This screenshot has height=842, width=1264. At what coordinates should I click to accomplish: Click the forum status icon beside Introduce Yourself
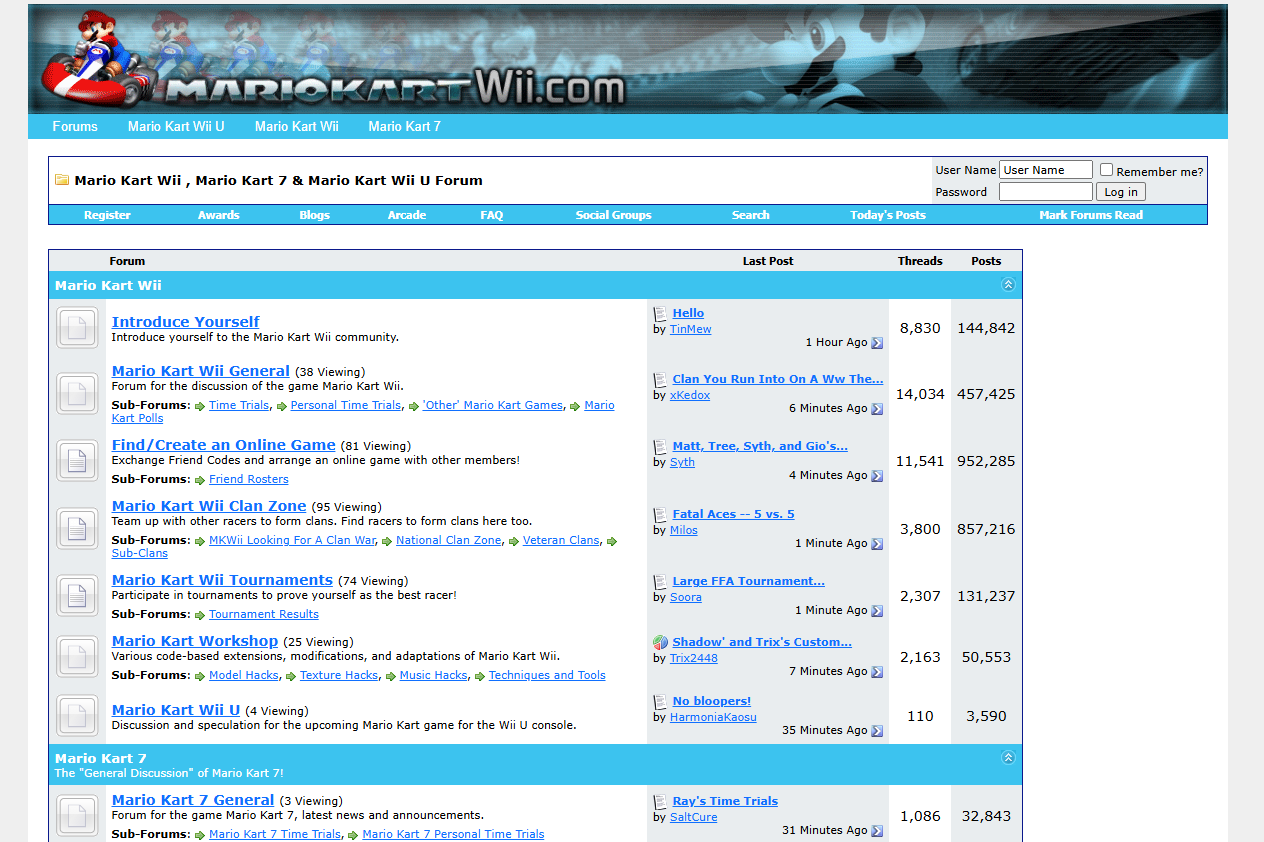[x=77, y=328]
